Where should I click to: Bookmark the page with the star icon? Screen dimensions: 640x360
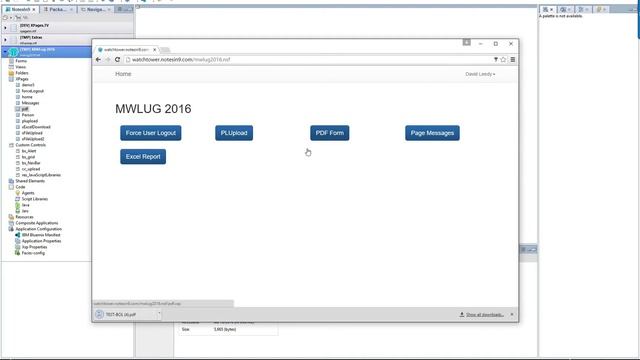click(x=503, y=60)
